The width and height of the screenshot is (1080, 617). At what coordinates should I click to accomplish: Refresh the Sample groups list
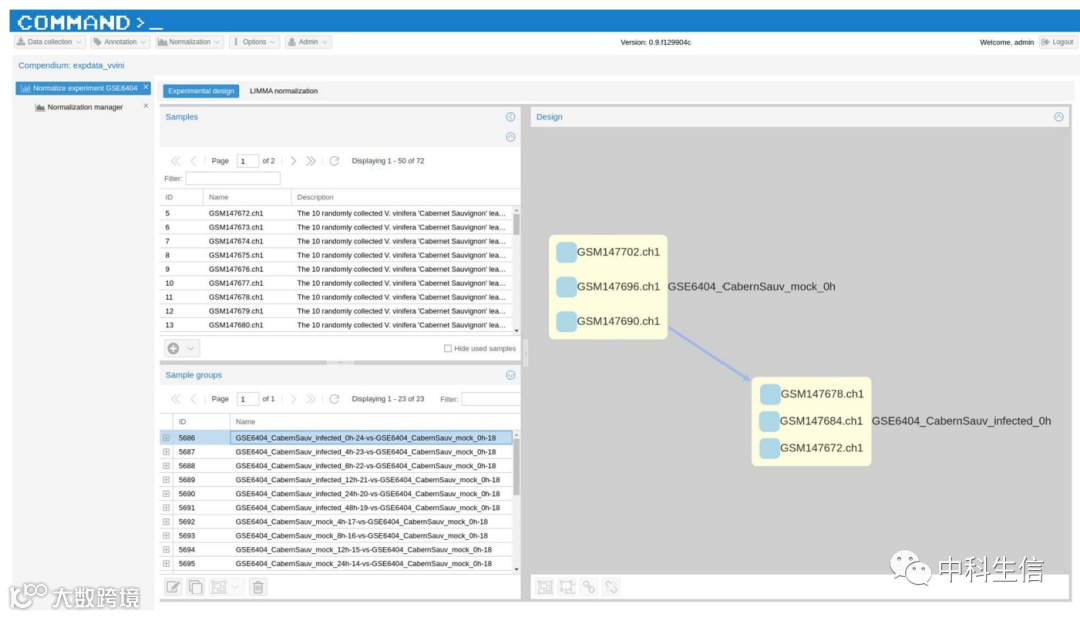pos(334,399)
